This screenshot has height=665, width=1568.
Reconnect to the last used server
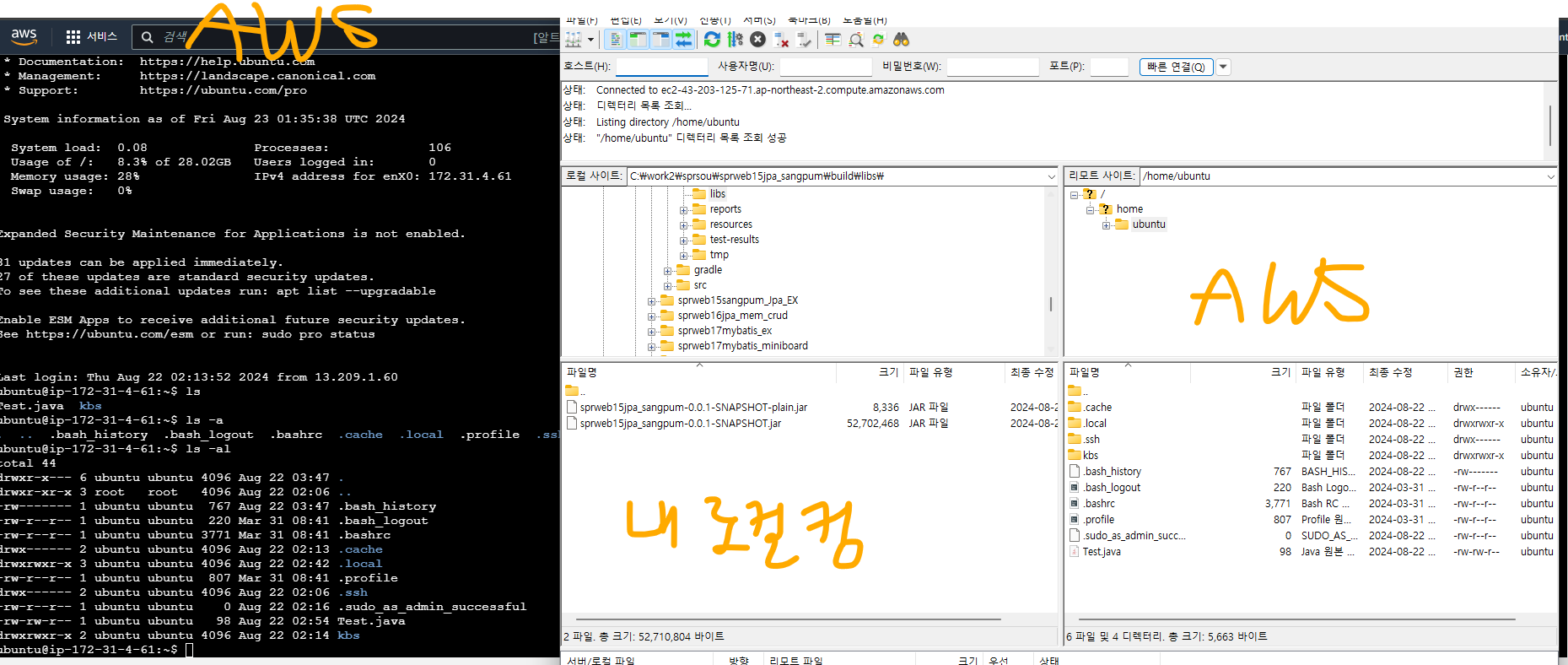(804, 40)
